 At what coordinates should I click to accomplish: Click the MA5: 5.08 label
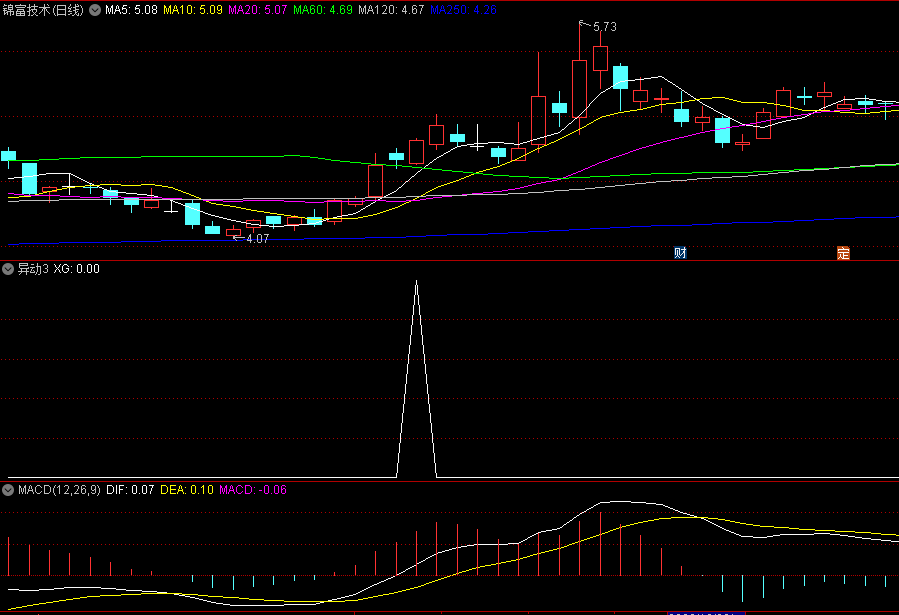[x=131, y=10]
